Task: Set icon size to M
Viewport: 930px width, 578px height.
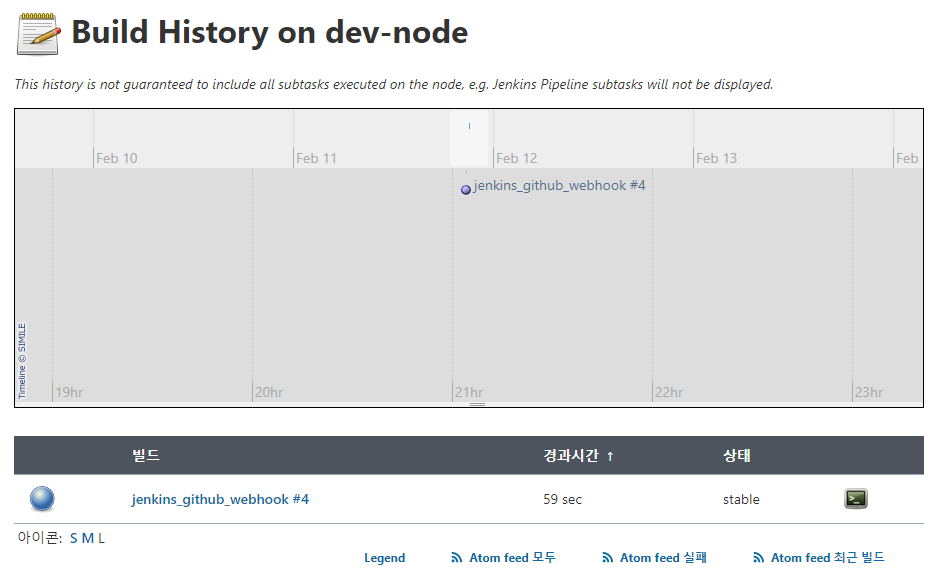Action: click(88, 538)
